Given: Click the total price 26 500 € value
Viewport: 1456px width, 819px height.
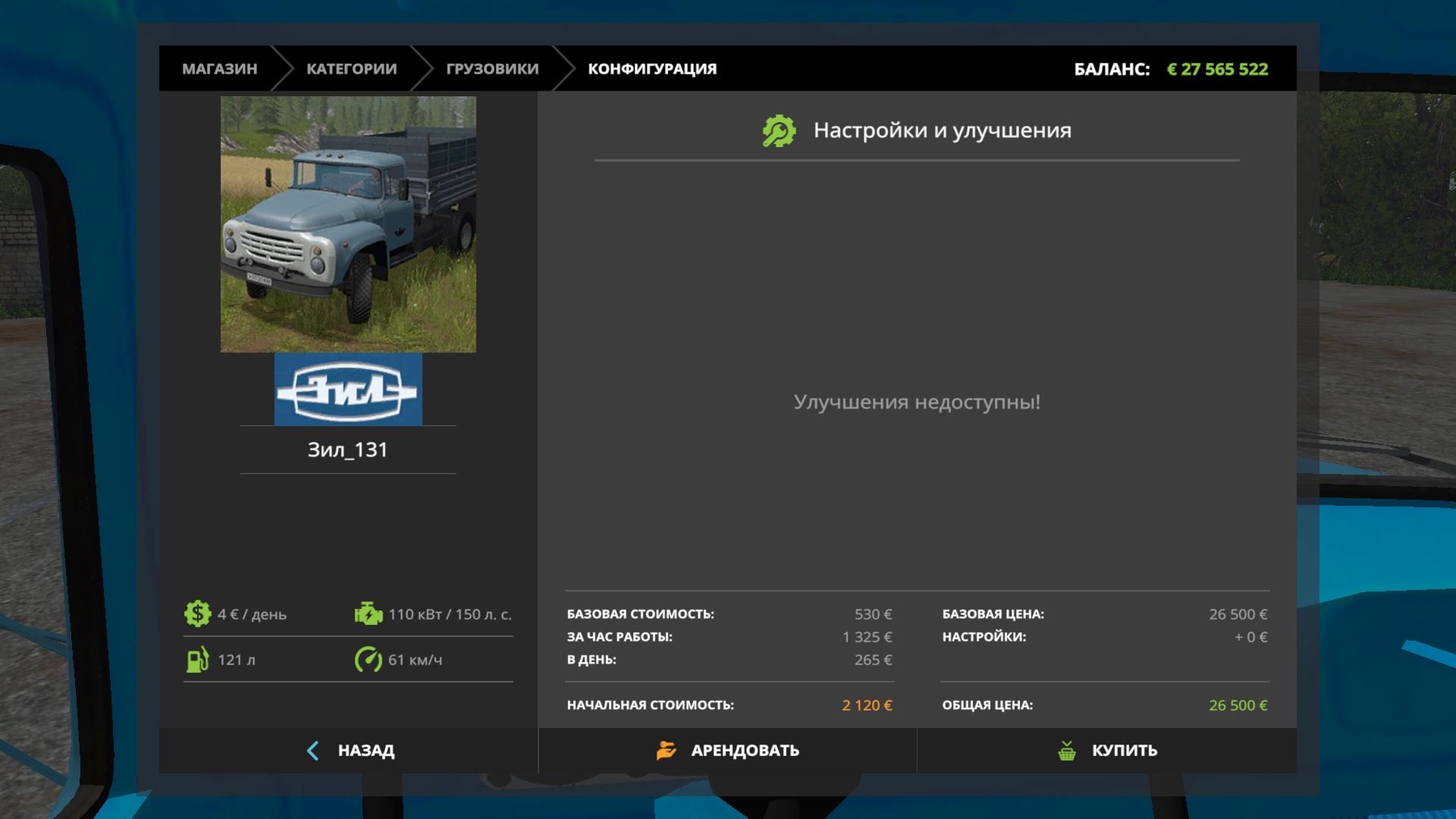Looking at the screenshot, I should tap(1238, 705).
